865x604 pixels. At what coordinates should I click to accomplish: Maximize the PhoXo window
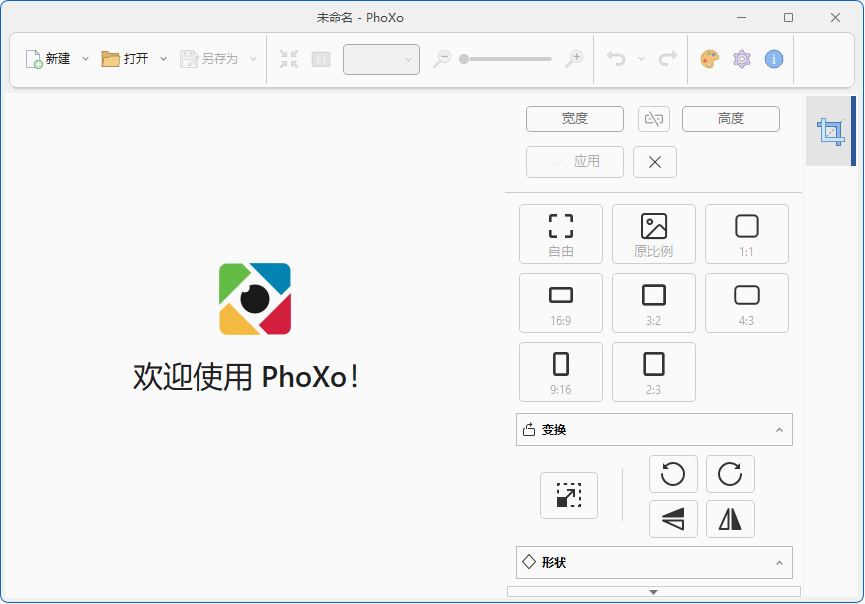click(788, 18)
